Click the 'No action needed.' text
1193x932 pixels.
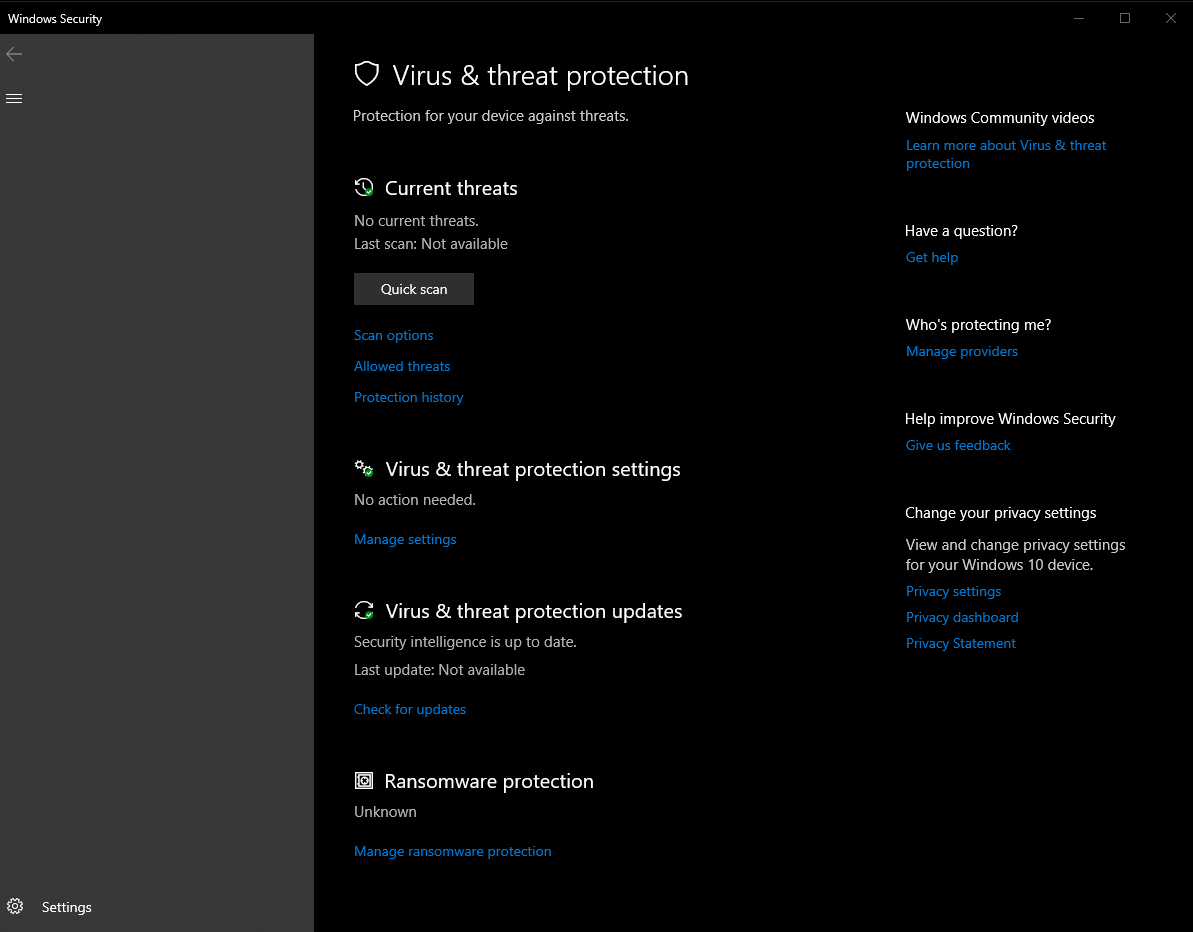tap(415, 500)
